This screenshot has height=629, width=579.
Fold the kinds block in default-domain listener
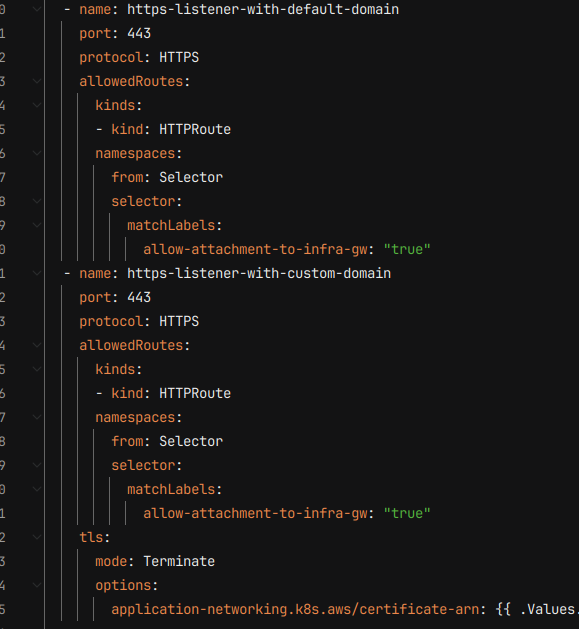point(37,106)
